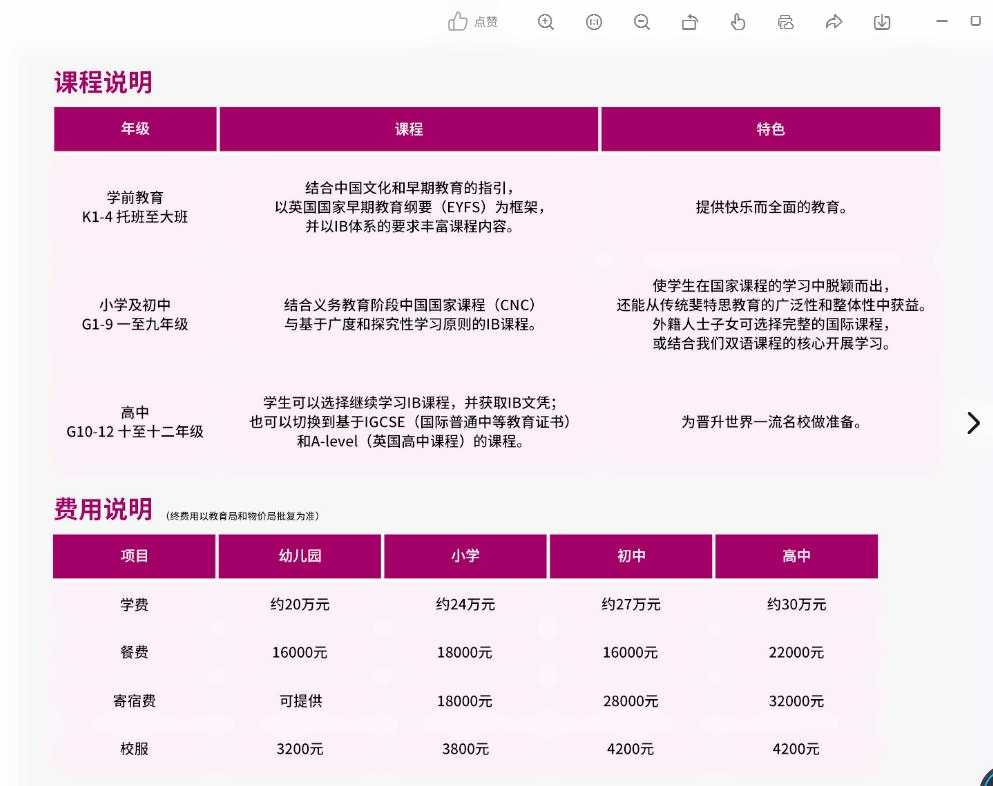Go to next image with right chevron
This screenshot has height=786, width=993.
[x=973, y=423]
